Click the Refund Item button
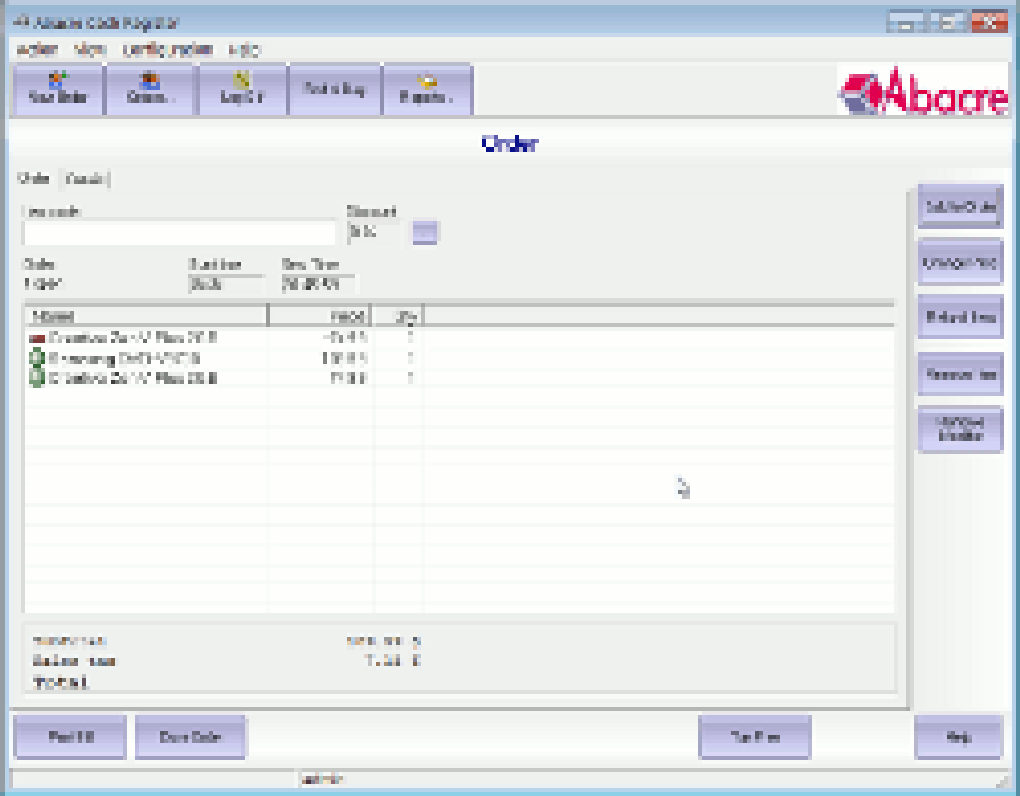1020x796 pixels. pos(960,317)
